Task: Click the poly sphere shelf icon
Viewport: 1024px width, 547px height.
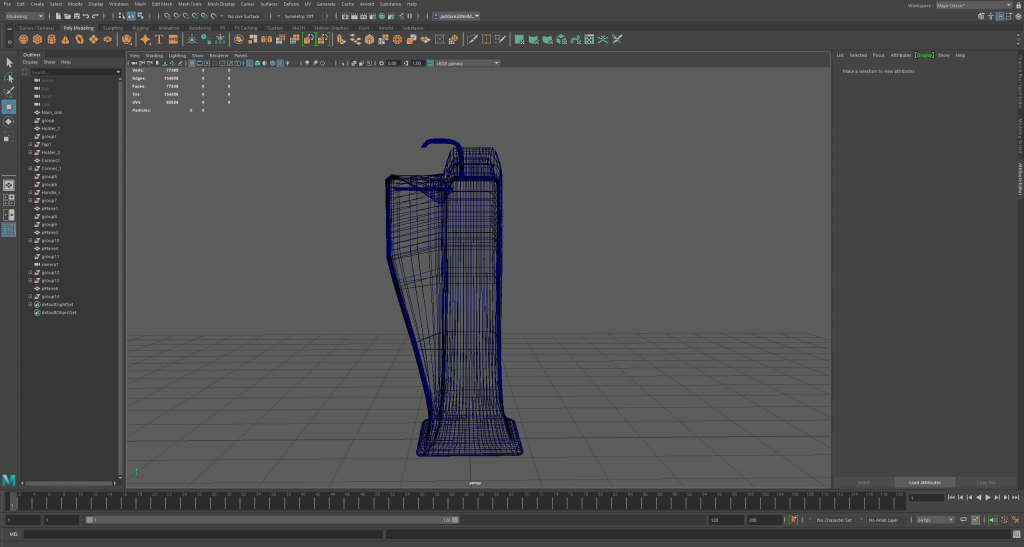Action: click(x=24, y=40)
